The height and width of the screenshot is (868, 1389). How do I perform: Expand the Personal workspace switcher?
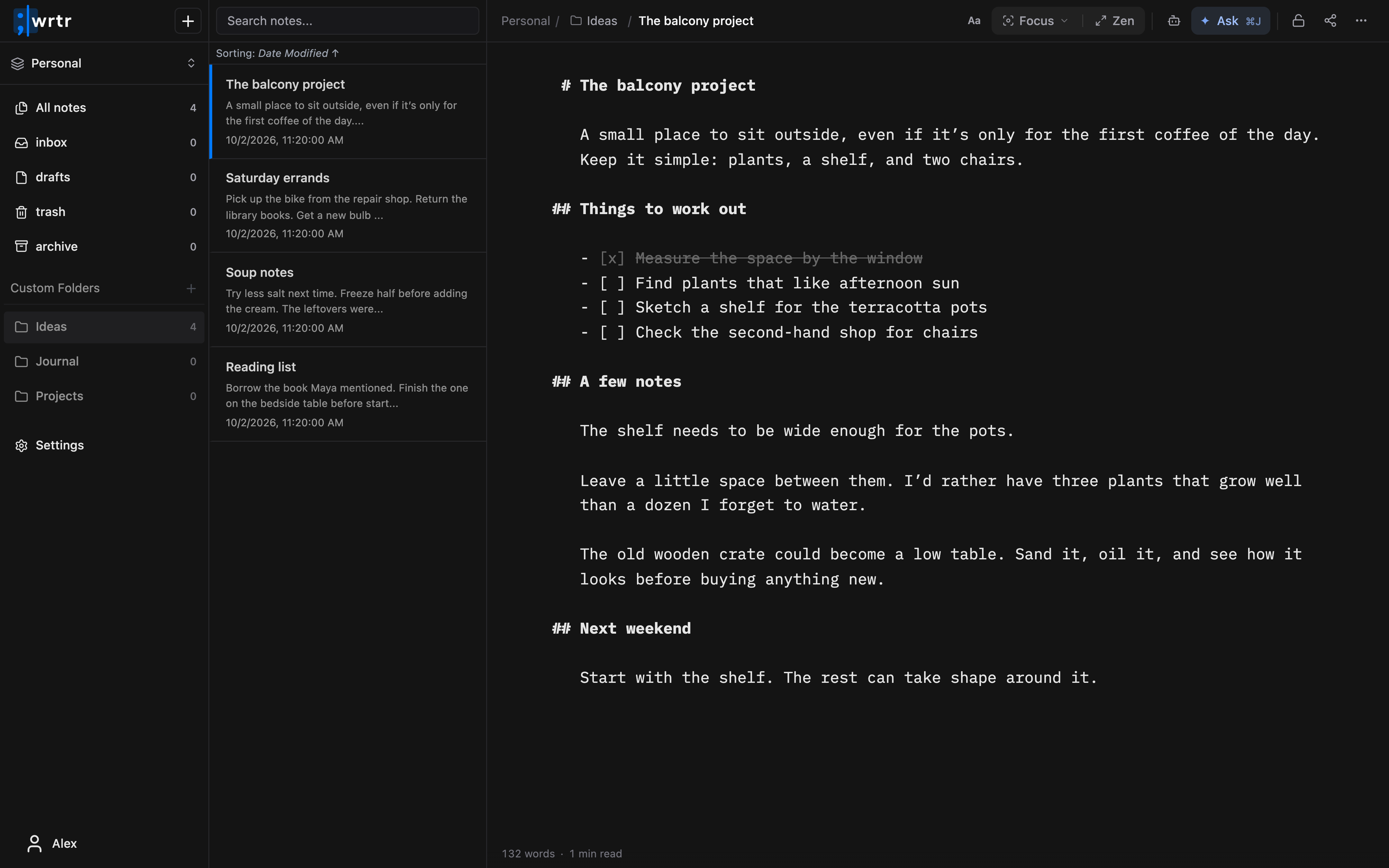pyautogui.click(x=104, y=63)
